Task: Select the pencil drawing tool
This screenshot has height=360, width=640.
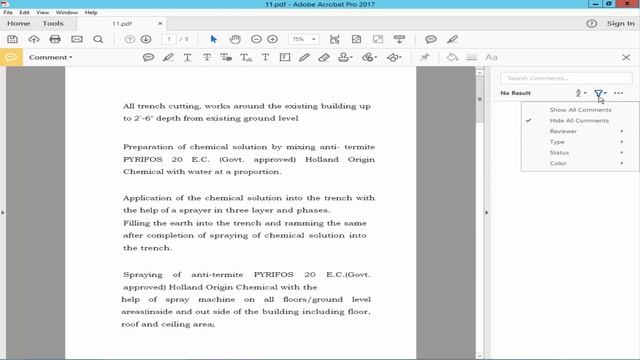Action: (304, 57)
